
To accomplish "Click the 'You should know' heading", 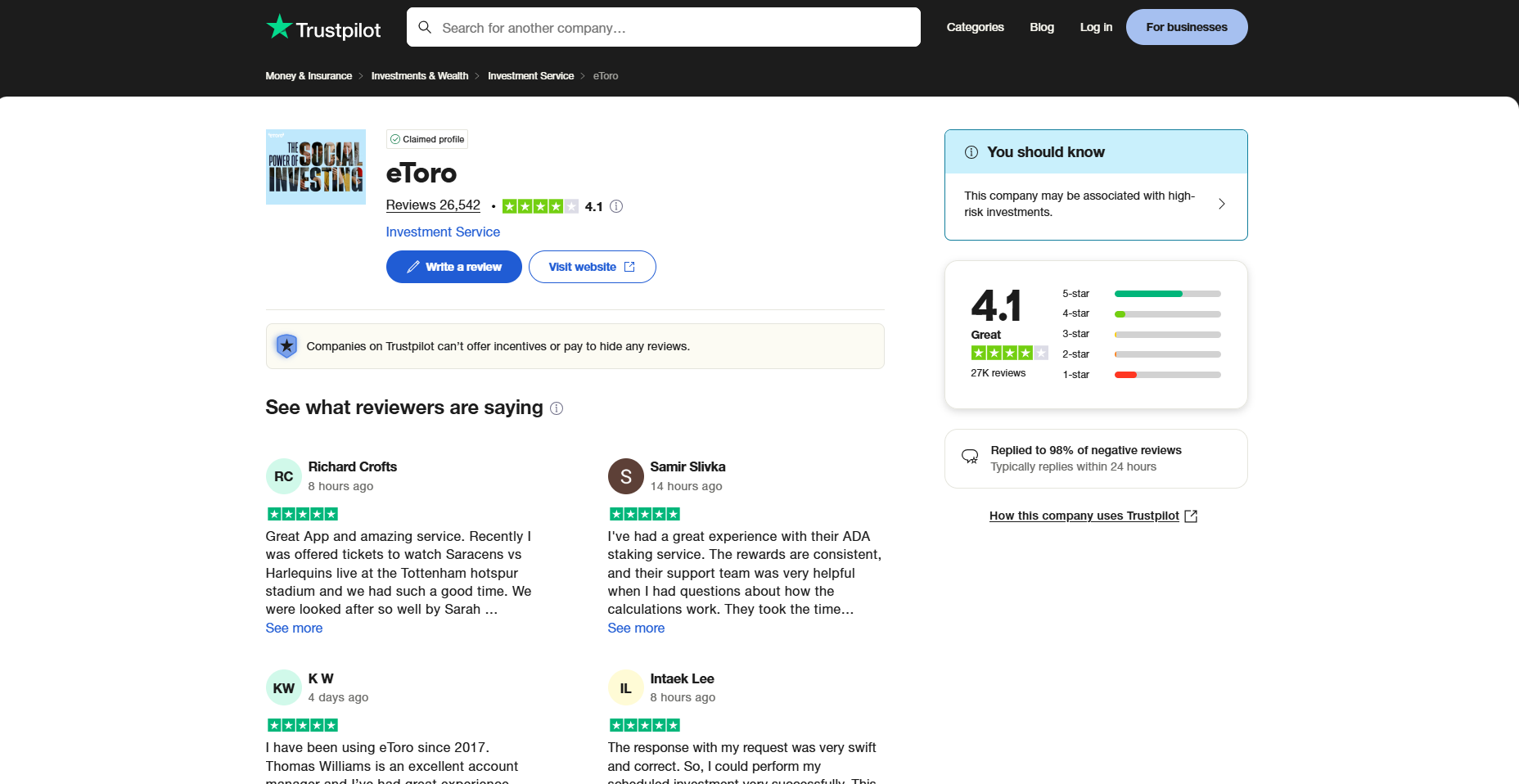I will click(1046, 152).
